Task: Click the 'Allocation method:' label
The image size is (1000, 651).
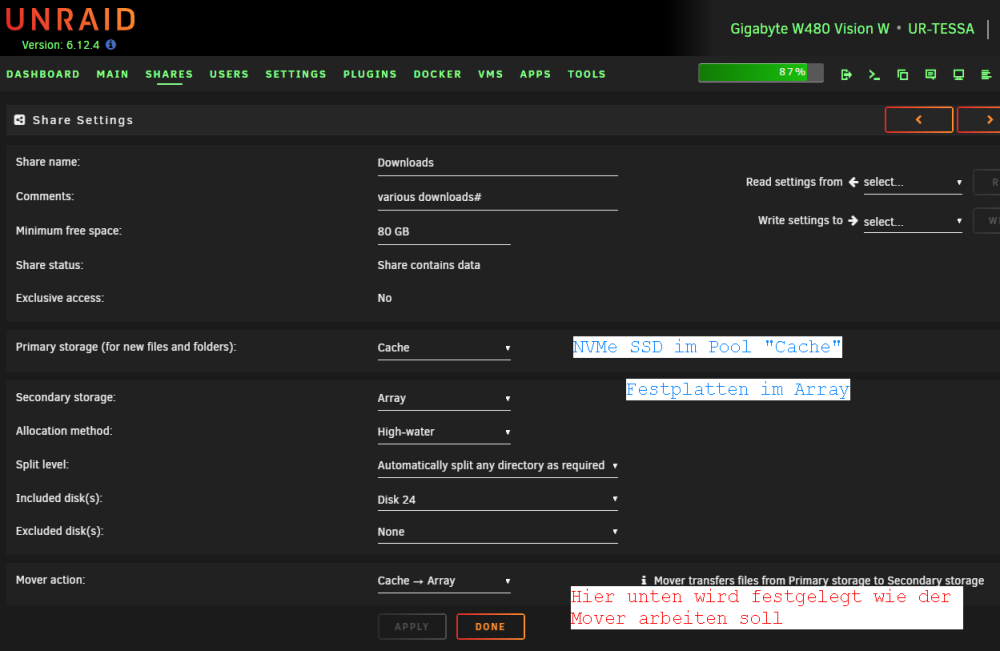Action: tap(64, 431)
